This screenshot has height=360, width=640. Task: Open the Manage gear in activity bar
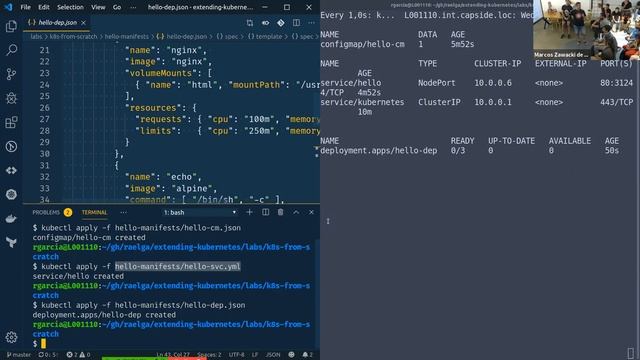pos(11,337)
